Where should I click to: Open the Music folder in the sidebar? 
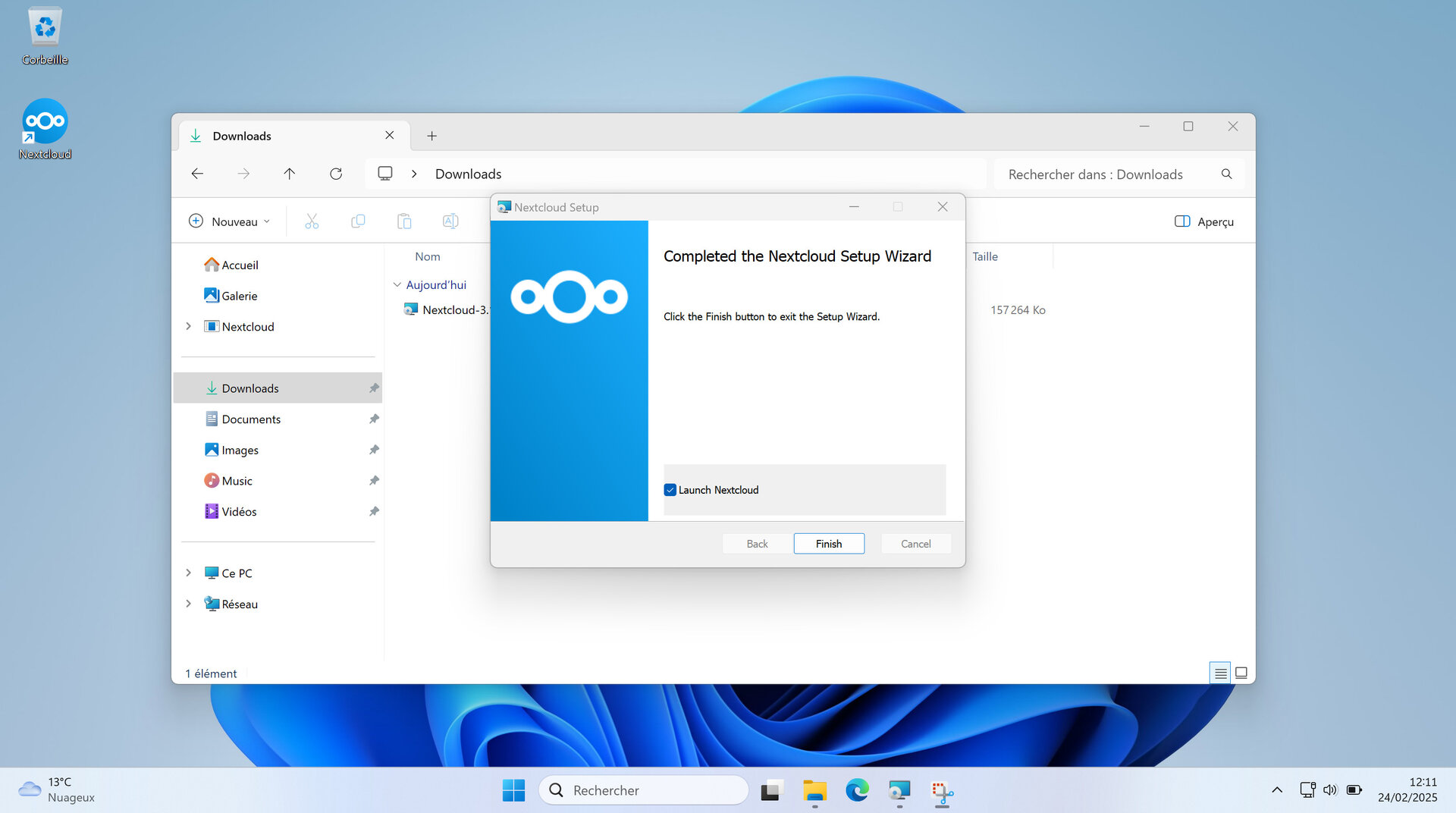pyautogui.click(x=237, y=480)
